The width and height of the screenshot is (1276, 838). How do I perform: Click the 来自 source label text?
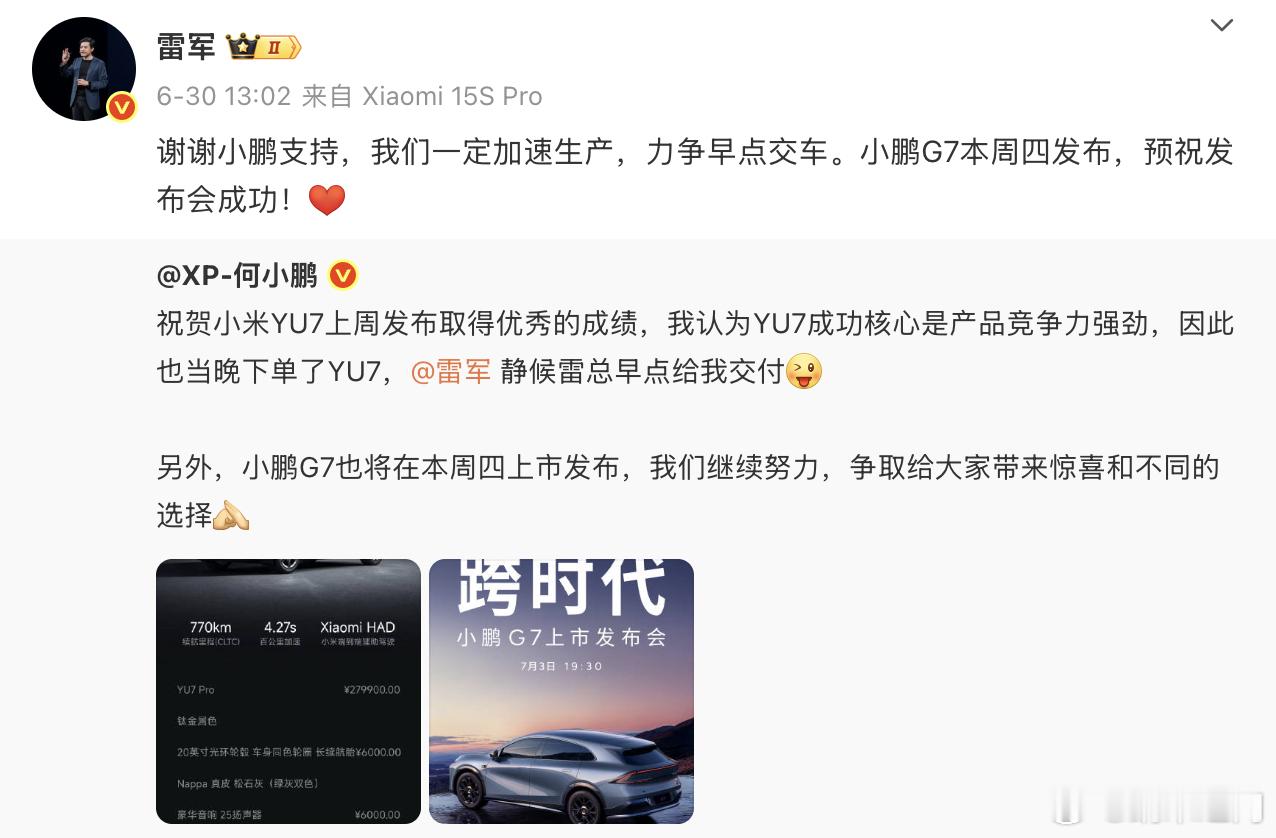328,96
